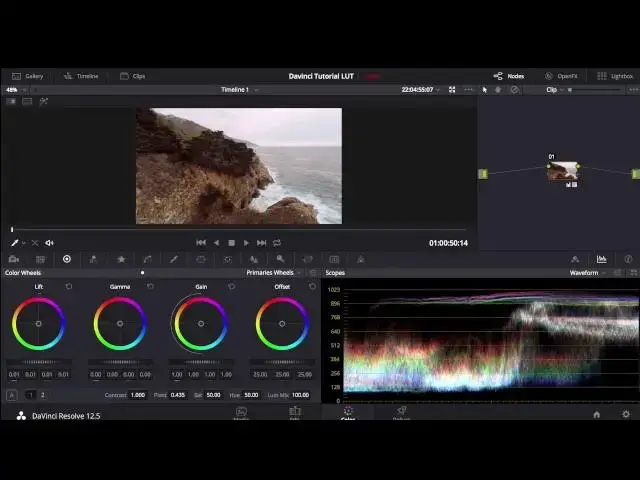Open the Keyframes panel icon
This screenshot has height=480, width=640.
[575, 259]
